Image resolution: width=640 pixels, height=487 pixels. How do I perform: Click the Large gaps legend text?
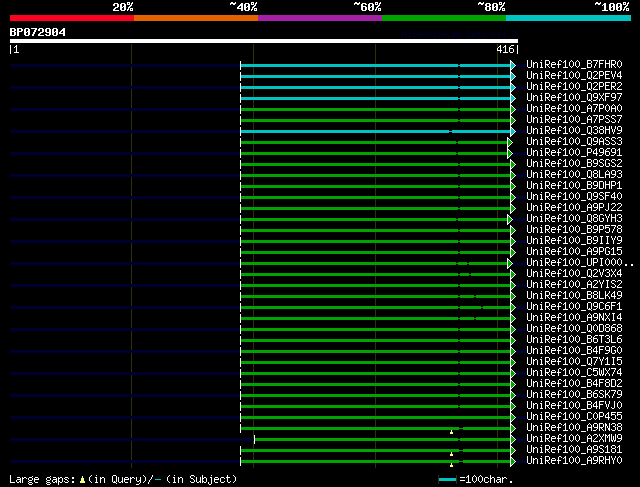pyautogui.click(x=42, y=480)
